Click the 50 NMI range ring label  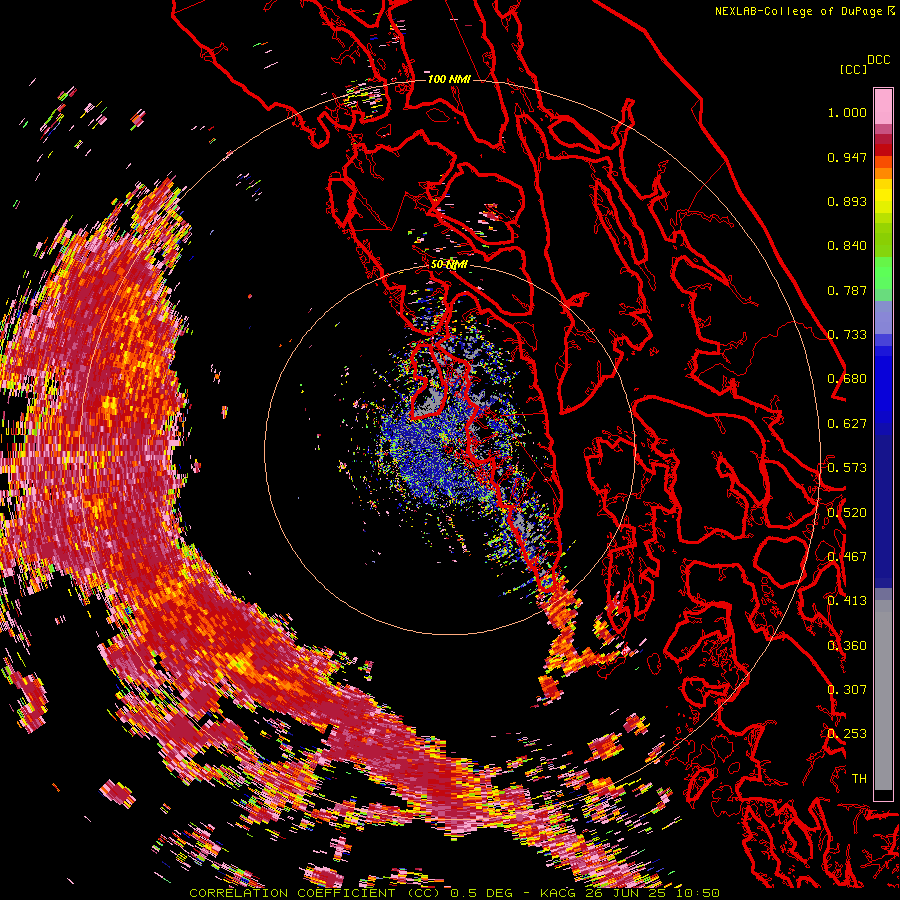click(449, 265)
